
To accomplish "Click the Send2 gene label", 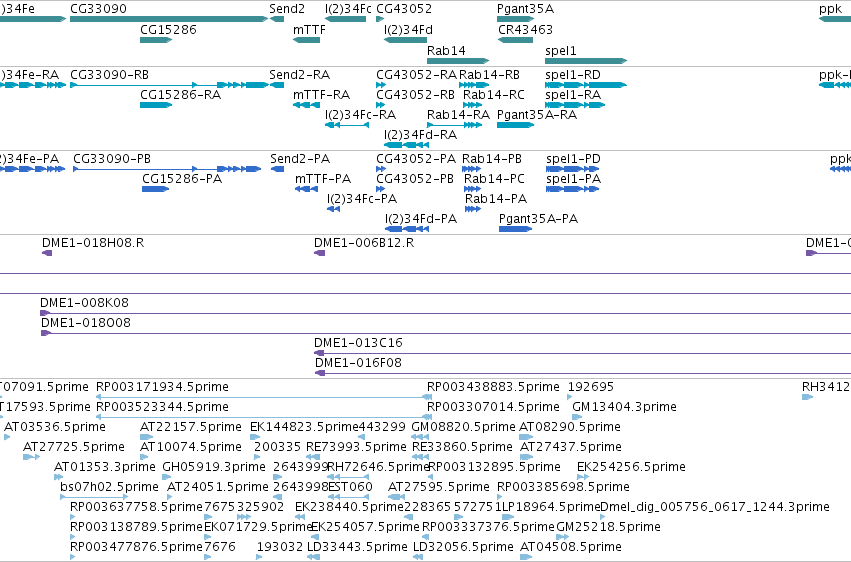I will (287, 9).
